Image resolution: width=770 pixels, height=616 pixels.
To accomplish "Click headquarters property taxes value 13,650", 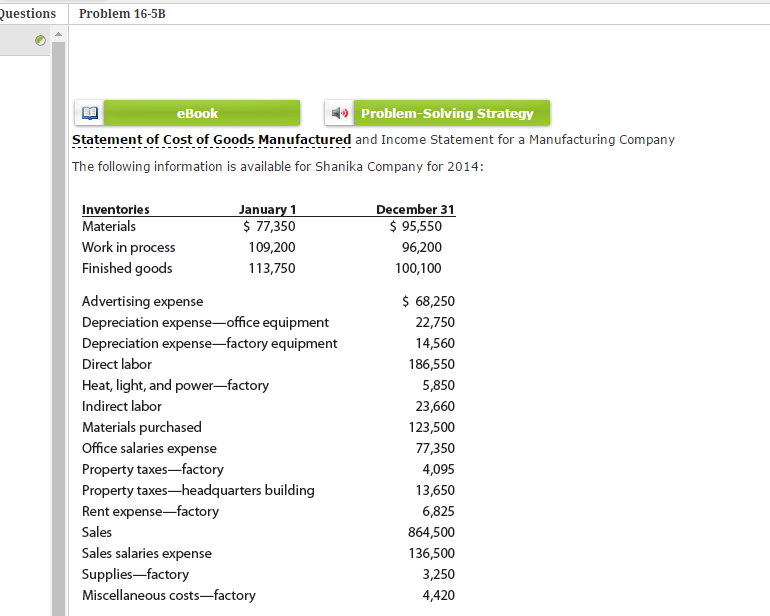I will click(x=435, y=490).
